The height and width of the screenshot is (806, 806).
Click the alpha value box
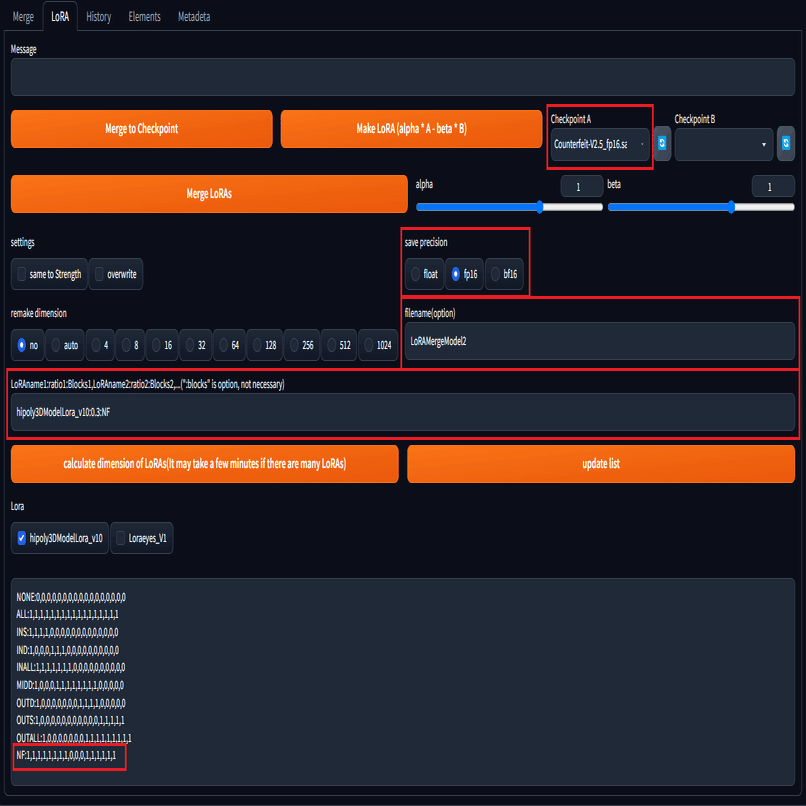581,187
